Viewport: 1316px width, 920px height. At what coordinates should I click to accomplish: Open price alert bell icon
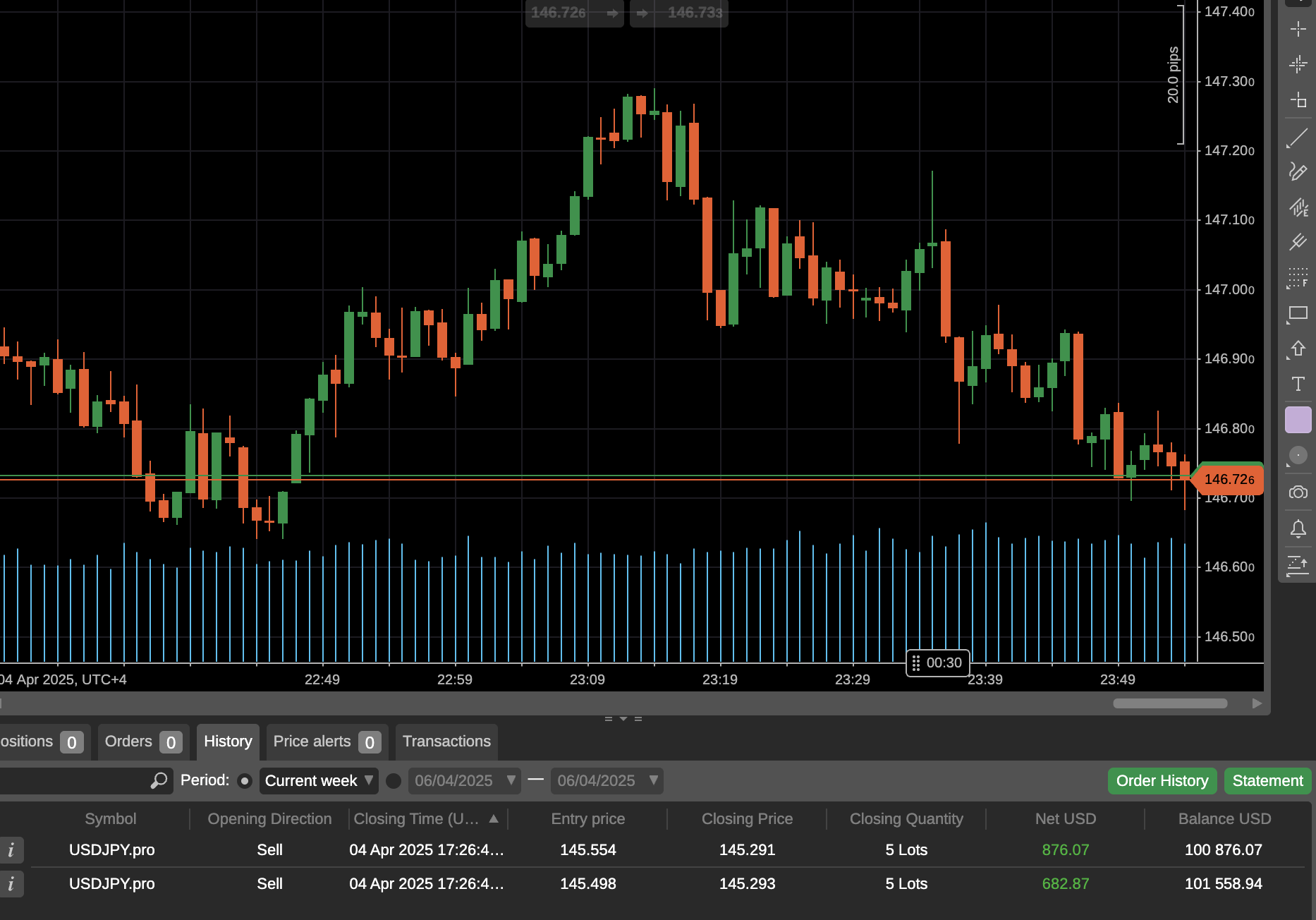click(x=1297, y=528)
